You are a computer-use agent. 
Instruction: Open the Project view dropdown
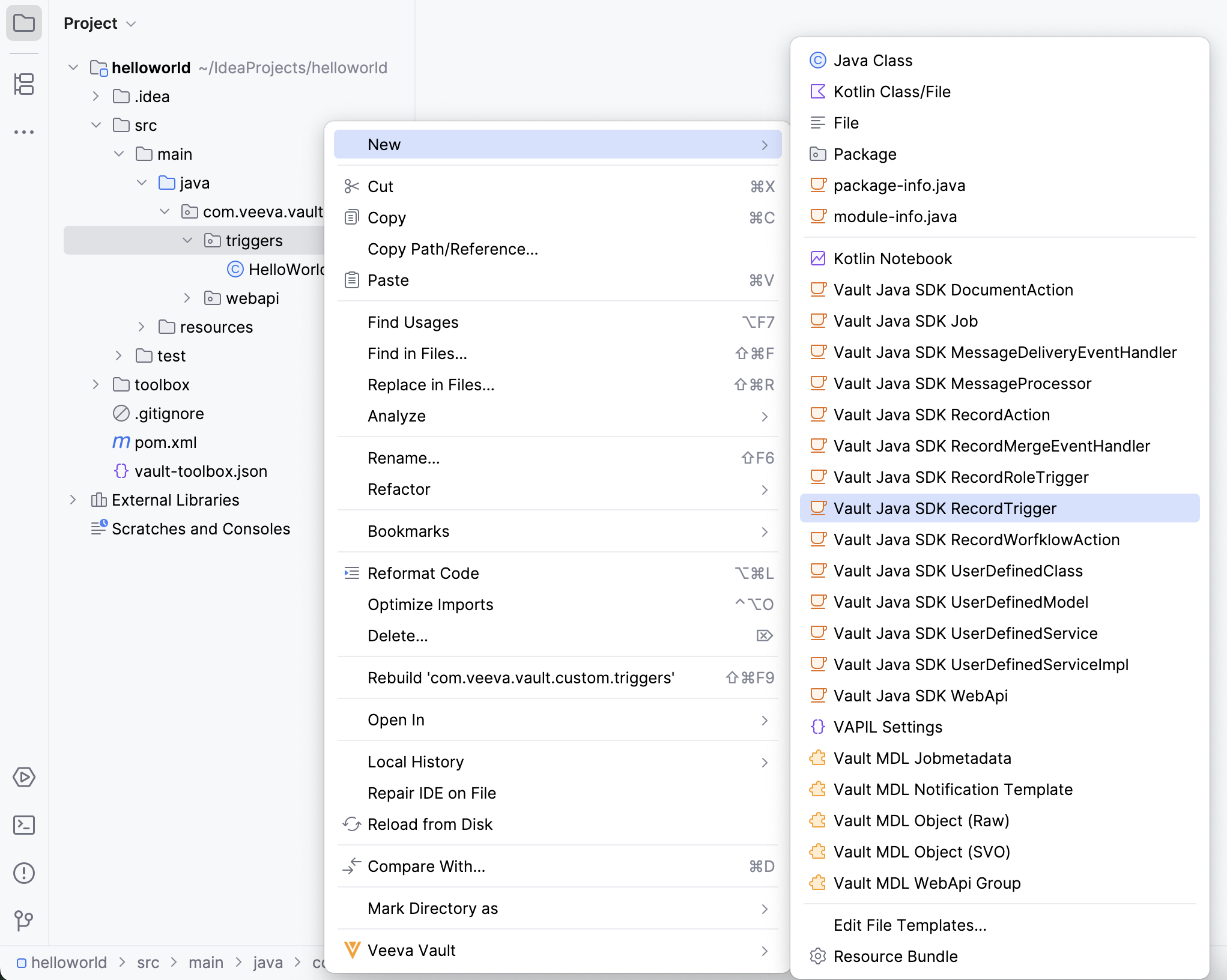point(100,23)
